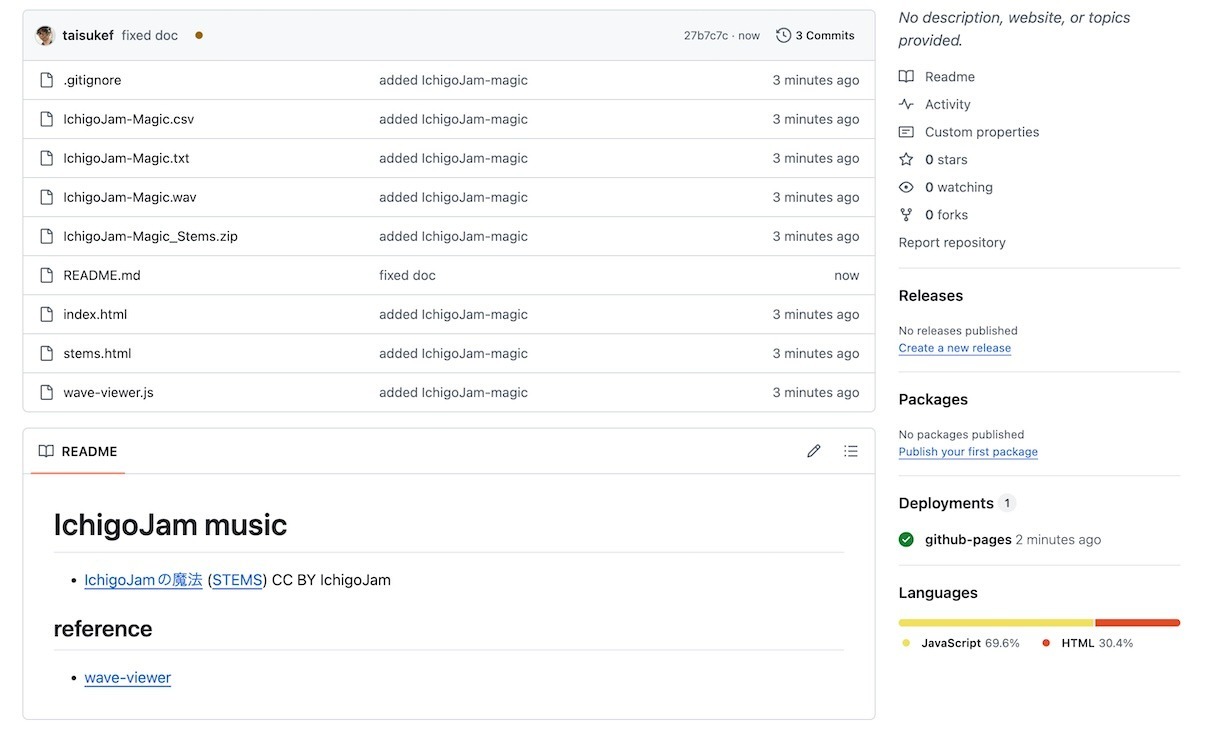Click the file icon beside README.md
Viewport: 1220px width, 739px height.
pos(46,275)
